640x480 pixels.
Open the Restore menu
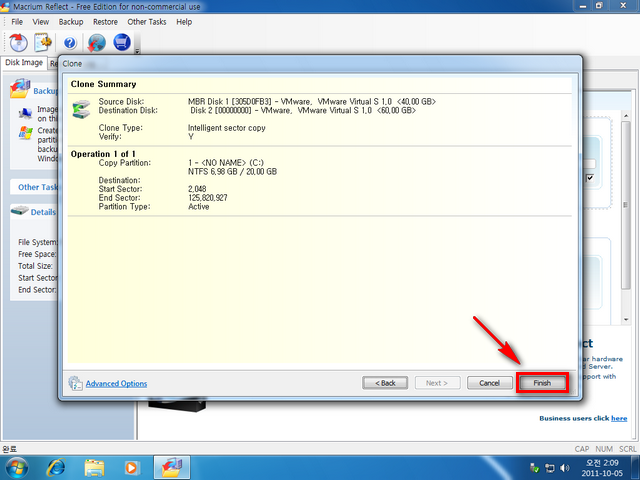(105, 22)
